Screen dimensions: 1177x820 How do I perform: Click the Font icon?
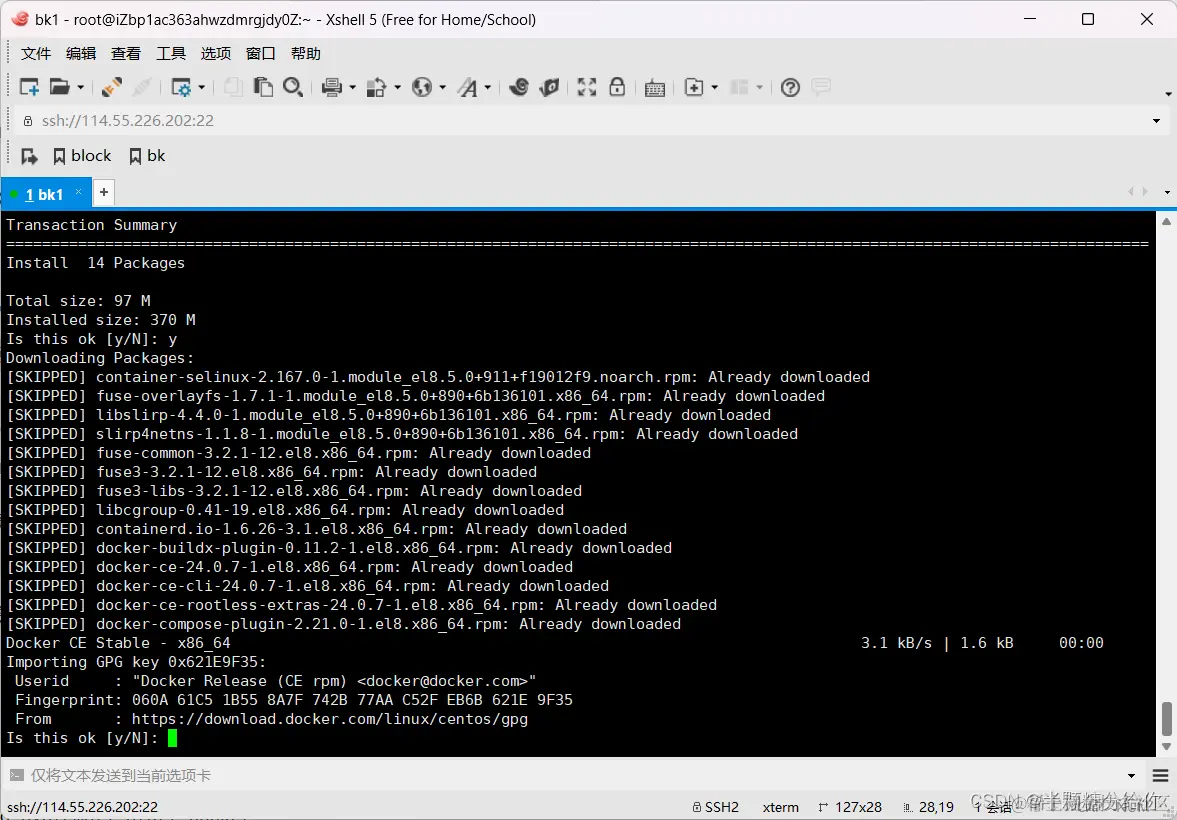click(x=468, y=87)
